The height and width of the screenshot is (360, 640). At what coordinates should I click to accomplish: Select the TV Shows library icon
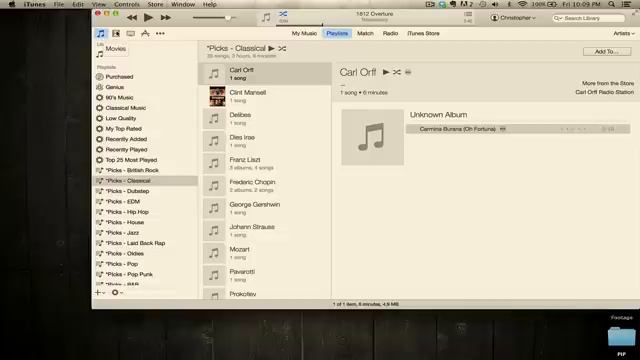point(131,33)
